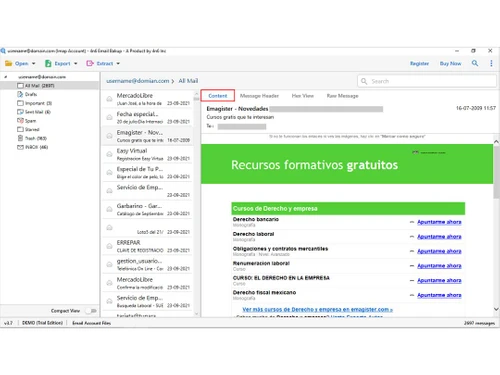Click envelope icon beside Especial de Tu P... mail
The image size is (500, 375).
[x=109, y=172]
